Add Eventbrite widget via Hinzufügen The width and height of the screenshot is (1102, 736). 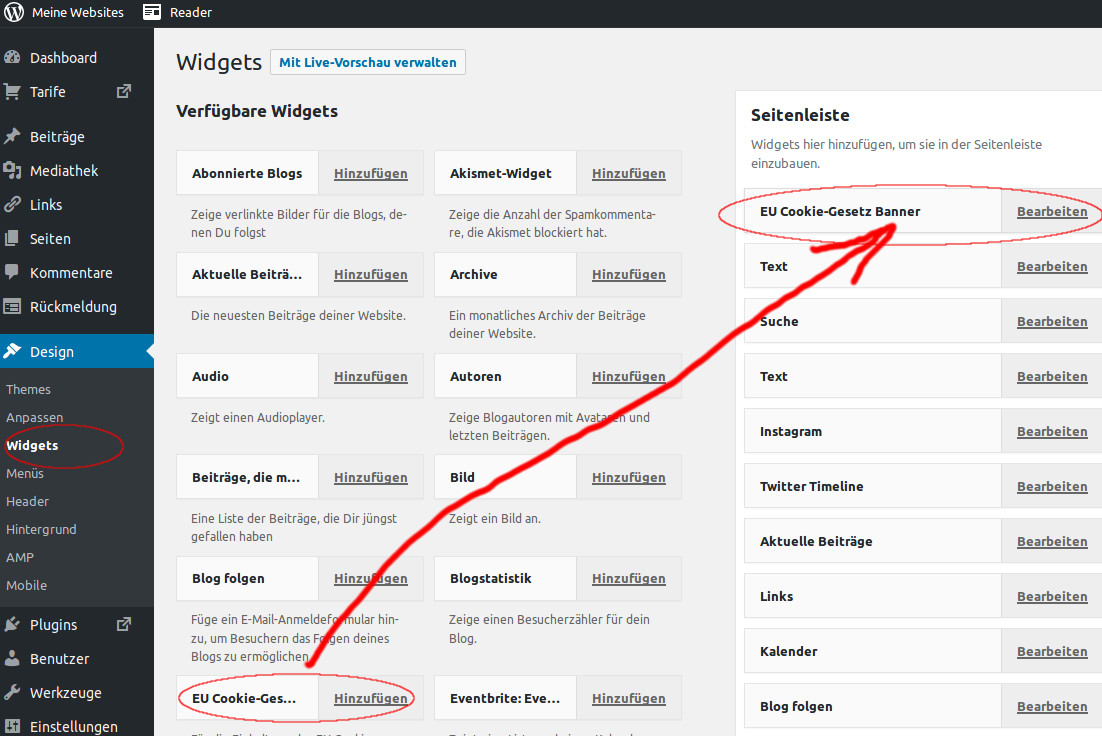pos(628,699)
